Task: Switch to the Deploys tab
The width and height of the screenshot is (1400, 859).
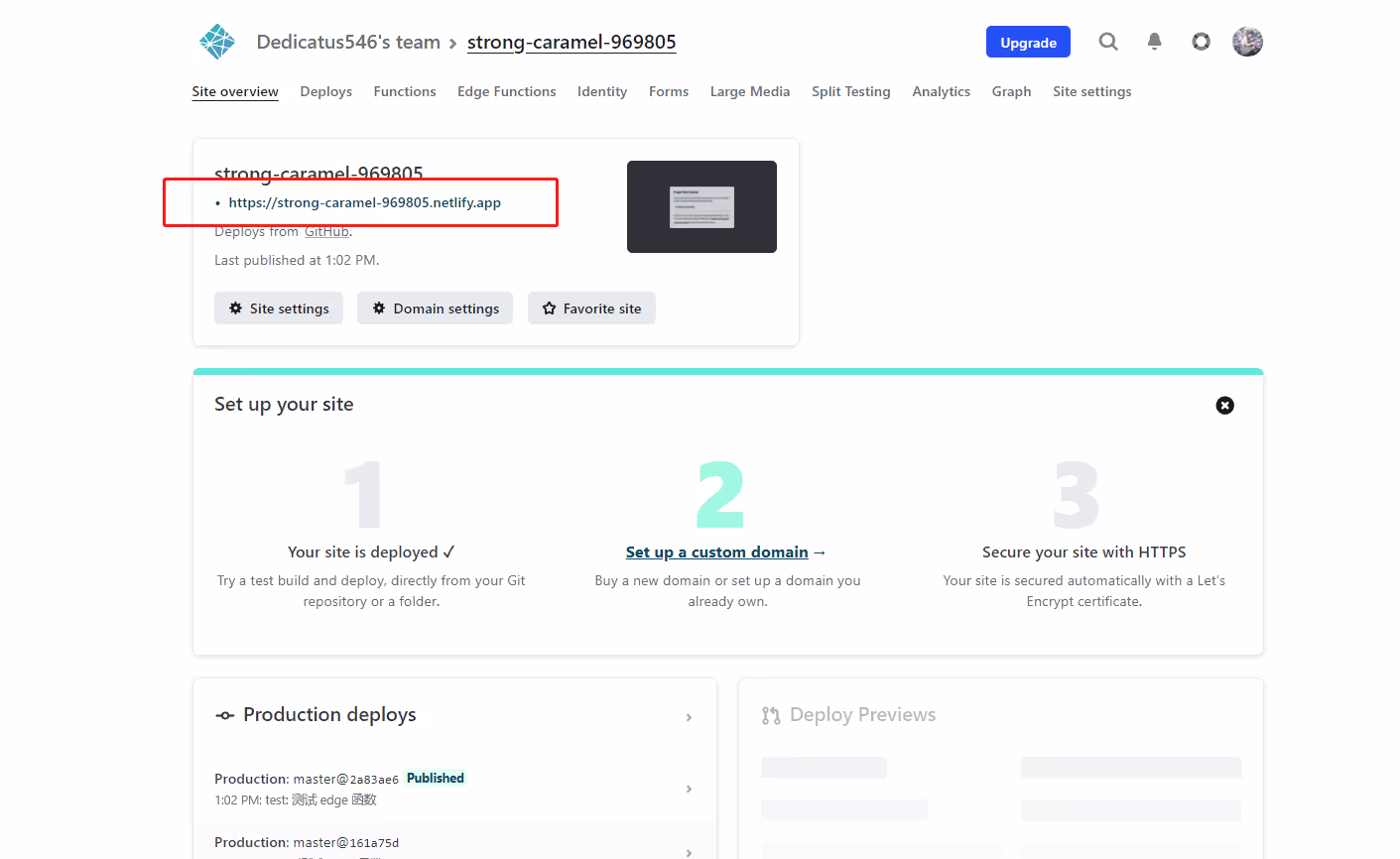Action: click(326, 91)
